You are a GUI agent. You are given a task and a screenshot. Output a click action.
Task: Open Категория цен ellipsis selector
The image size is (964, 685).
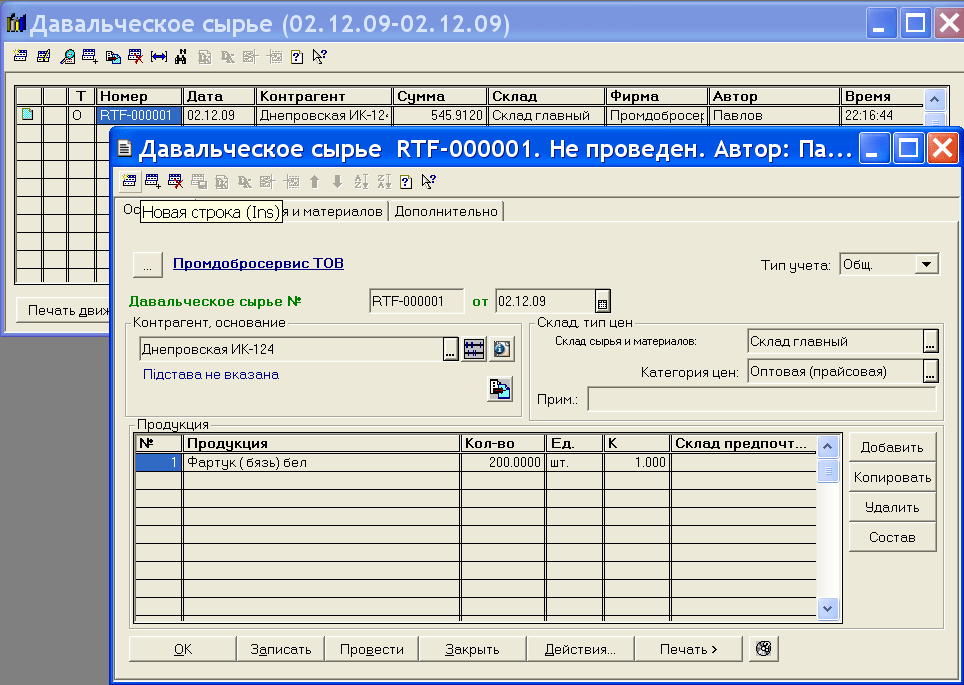(930, 372)
